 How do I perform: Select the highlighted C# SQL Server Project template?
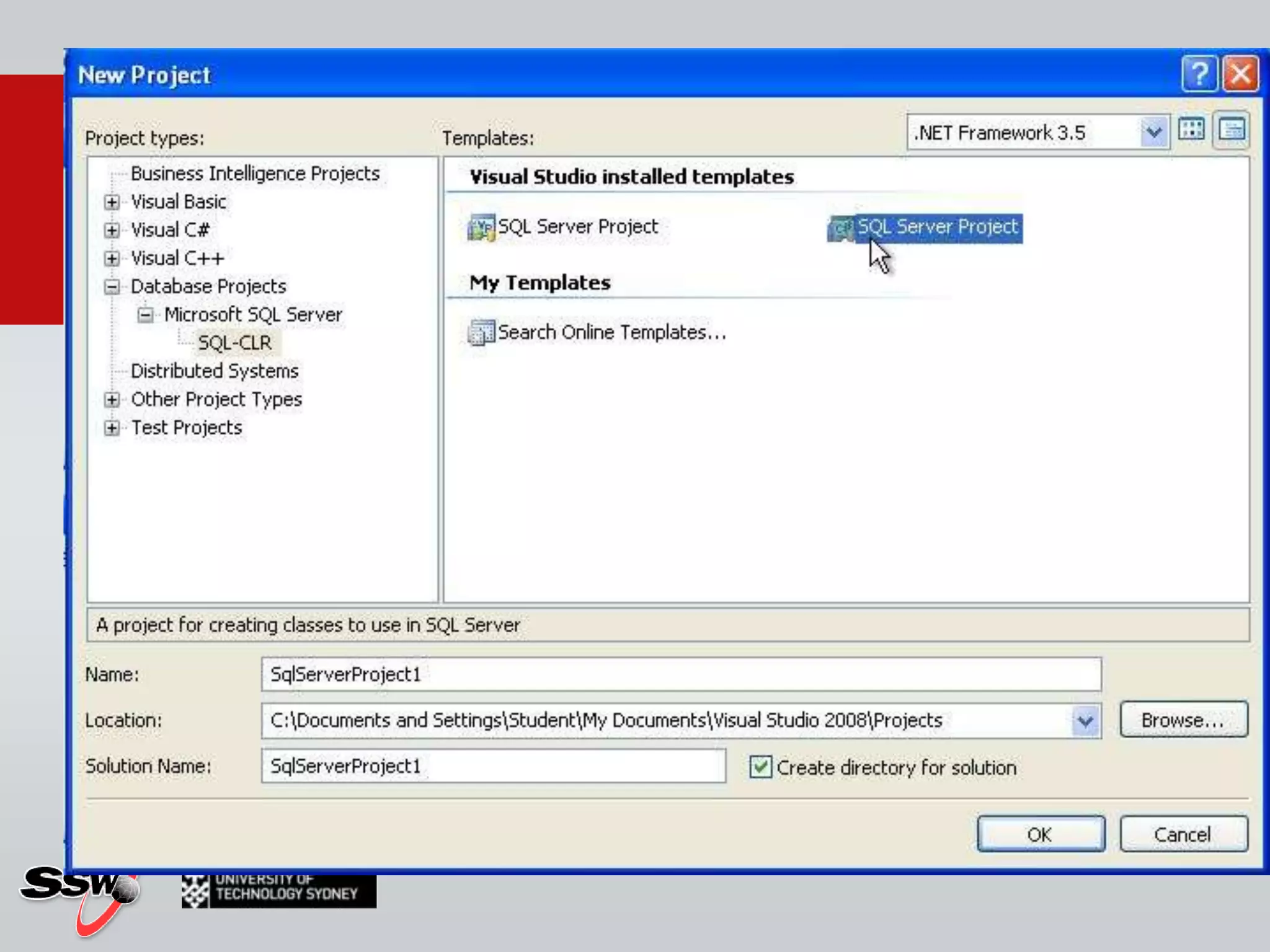point(925,227)
